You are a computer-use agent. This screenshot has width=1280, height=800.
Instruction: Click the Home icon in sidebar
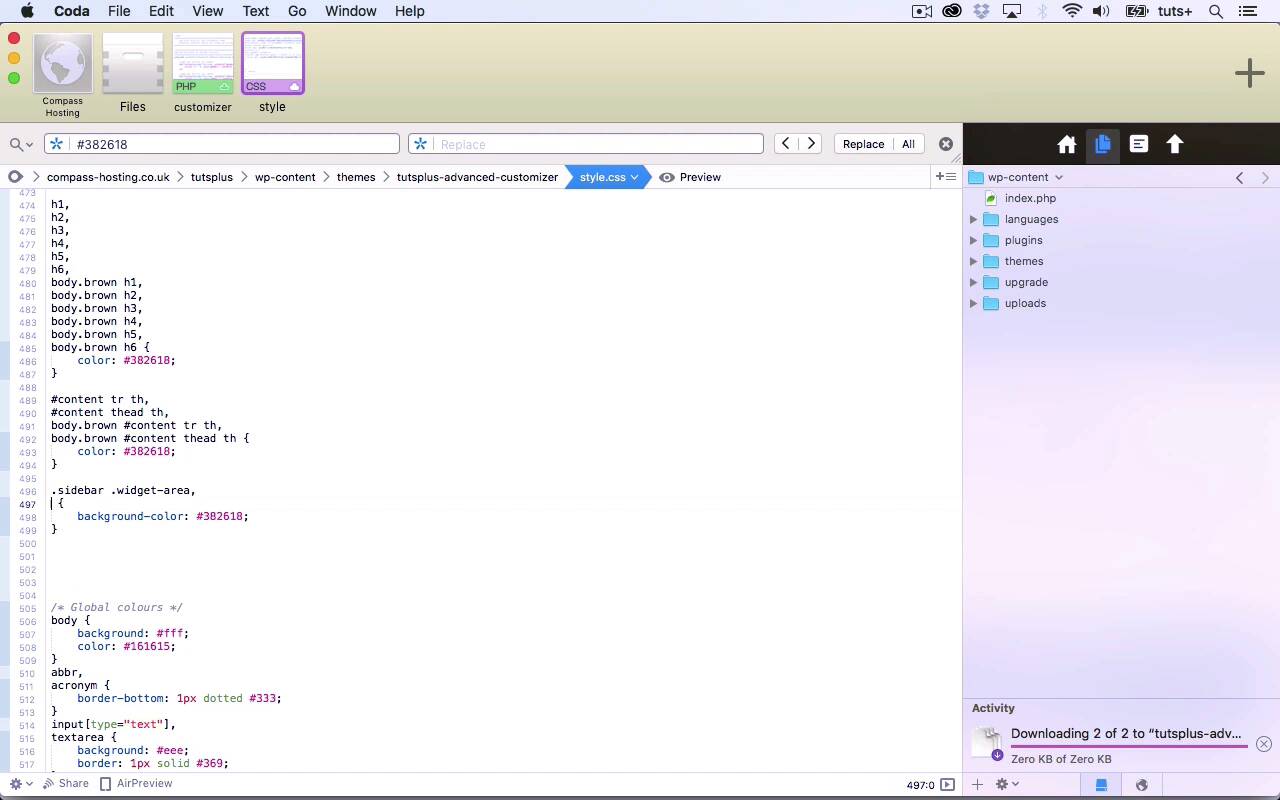(1066, 145)
